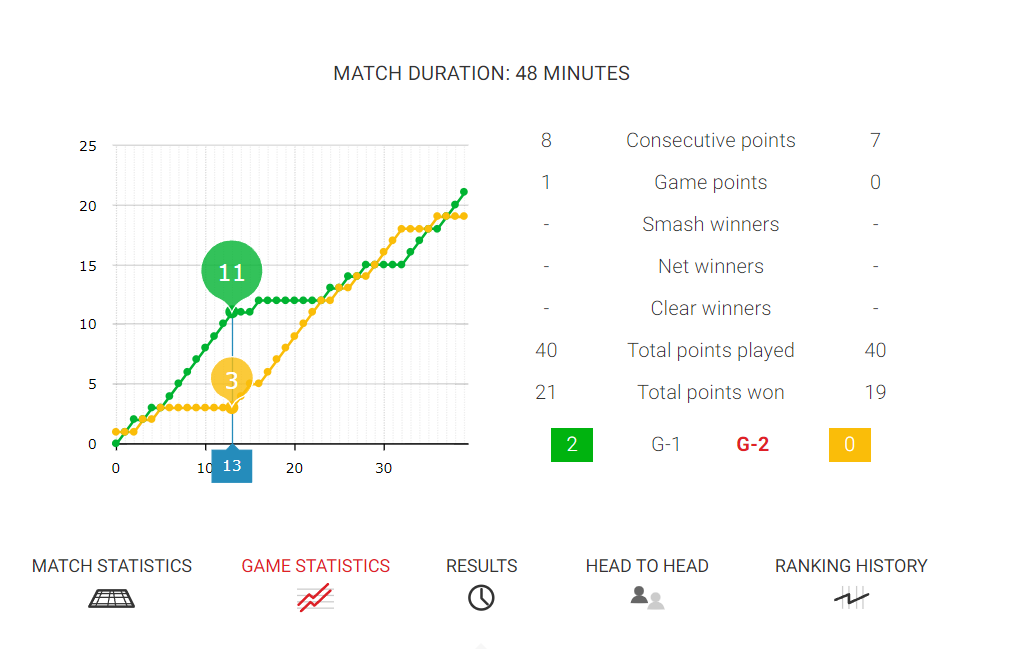Viewport: 1023px width, 649px height.
Task: Click the zigzag icon under Ranking History
Action: point(851,598)
